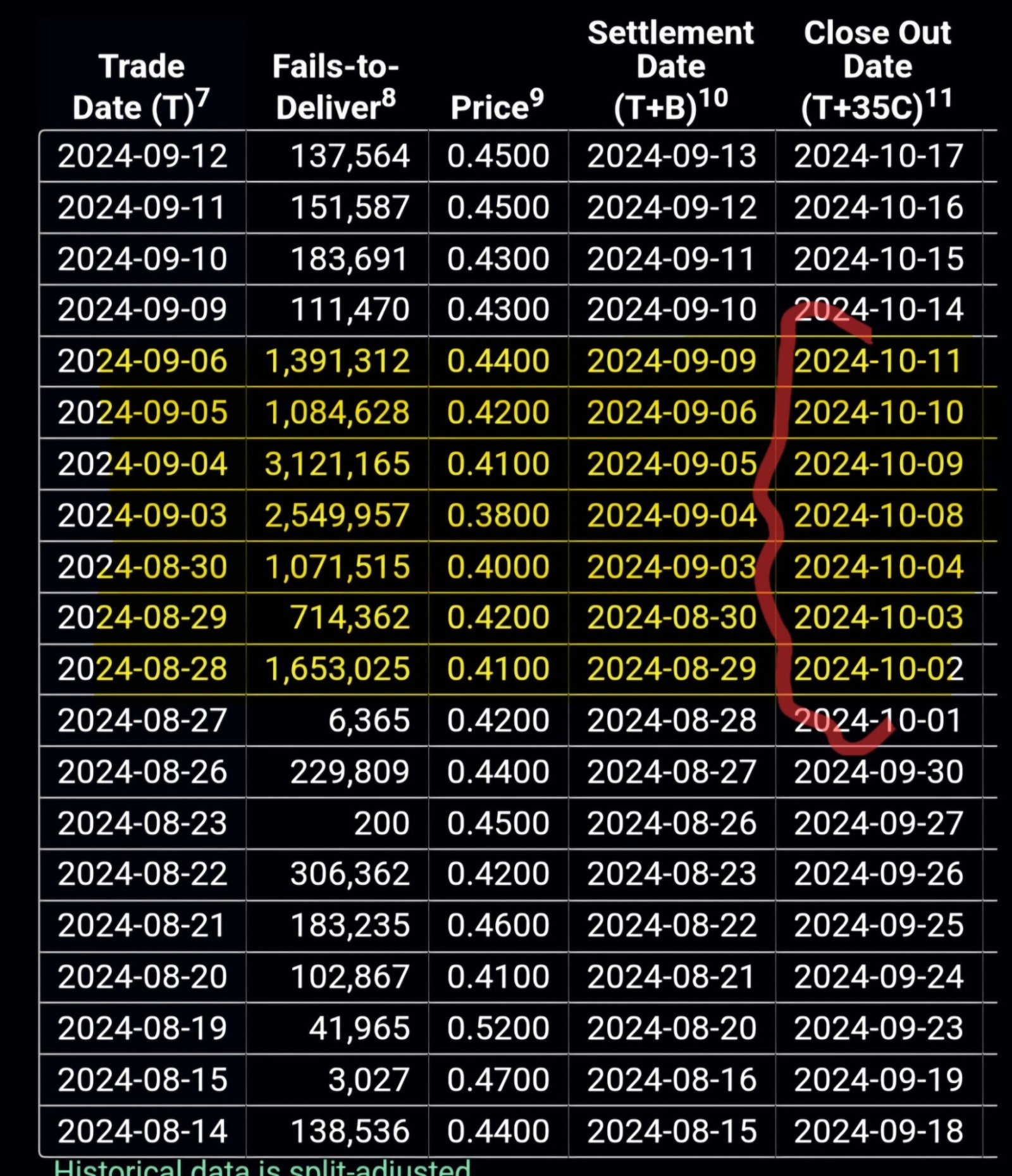Click fails-to-deliver value 41,965
Image resolution: width=1012 pixels, height=1176 pixels.
tap(359, 1028)
